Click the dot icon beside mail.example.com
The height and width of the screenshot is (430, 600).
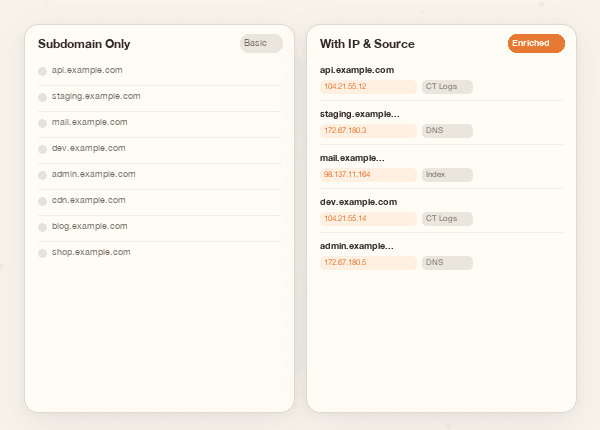coord(42,123)
